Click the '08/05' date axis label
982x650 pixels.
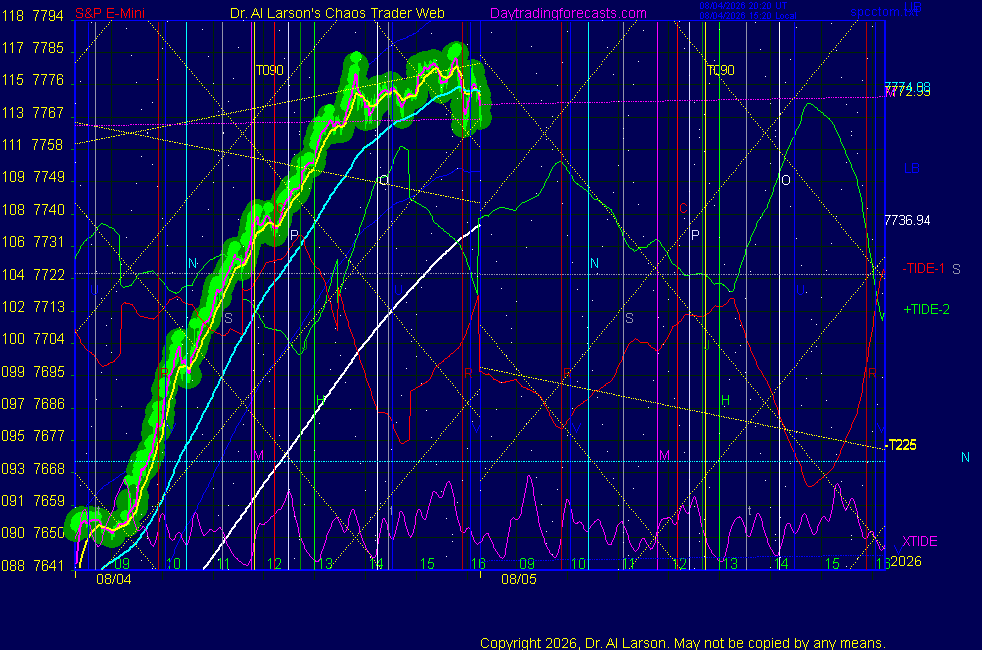[x=519, y=579]
